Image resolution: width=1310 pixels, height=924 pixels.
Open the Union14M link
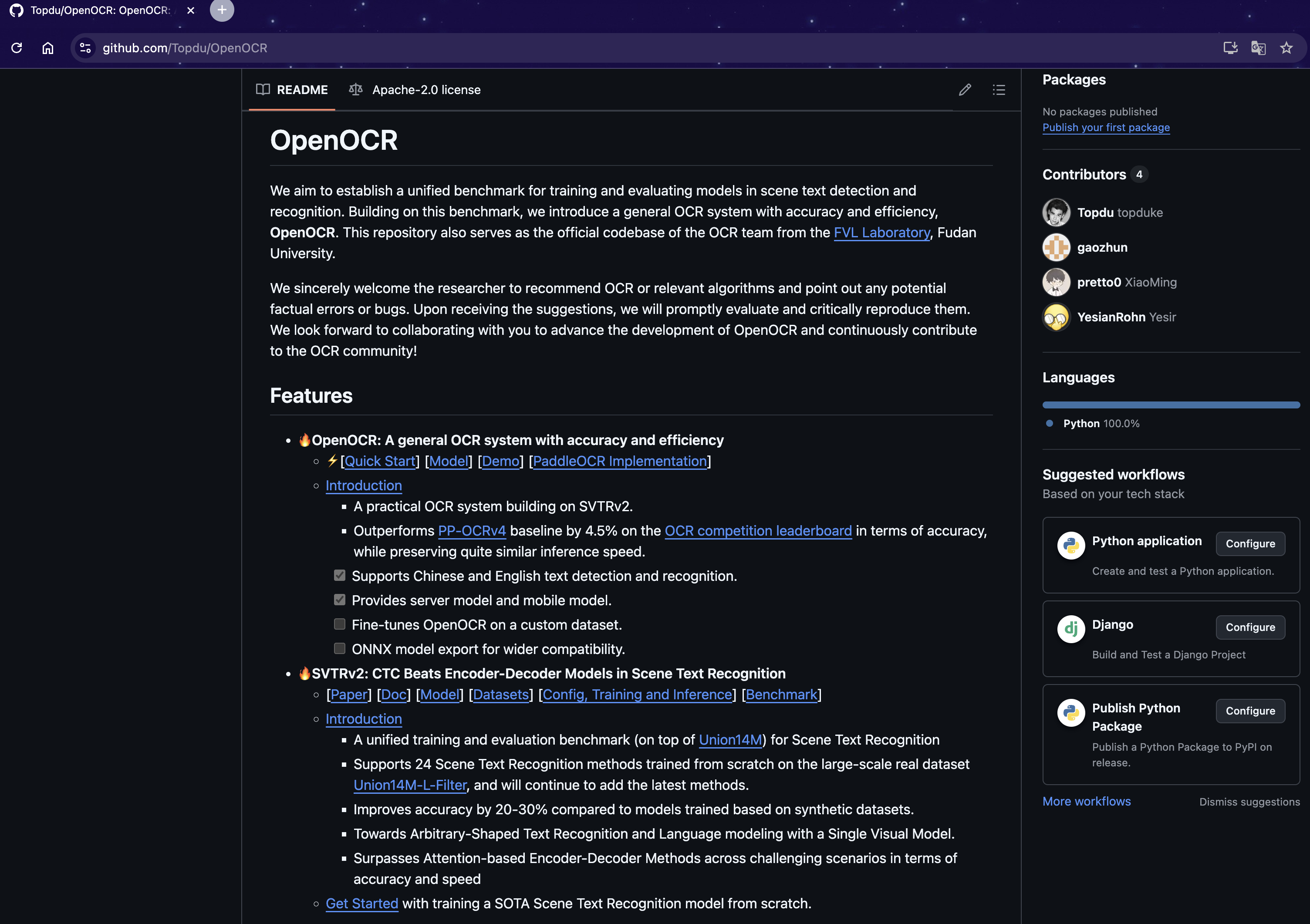[730, 739]
